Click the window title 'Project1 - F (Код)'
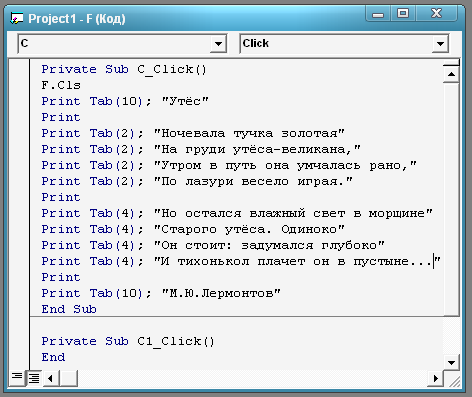The height and width of the screenshot is (397, 472). pos(77,19)
